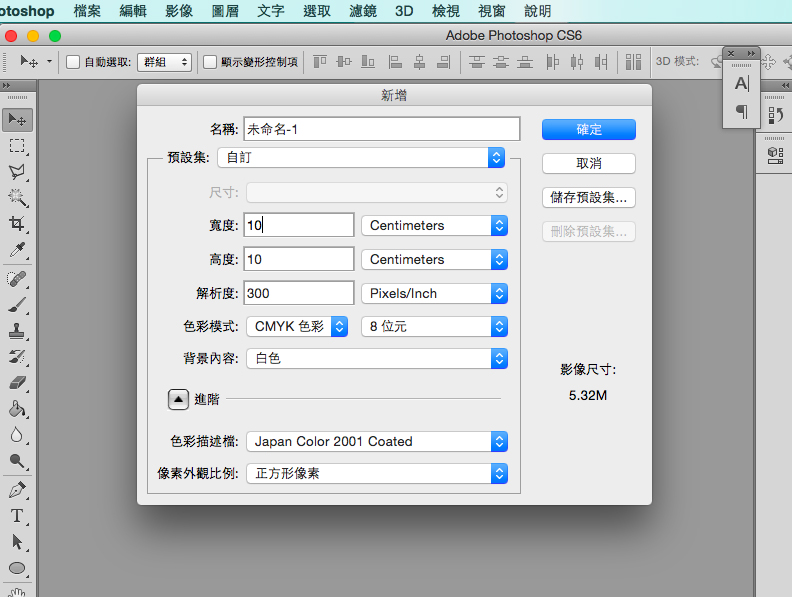
Task: Open the 色彩描述檔 Japan Color dropdown
Action: (377, 441)
